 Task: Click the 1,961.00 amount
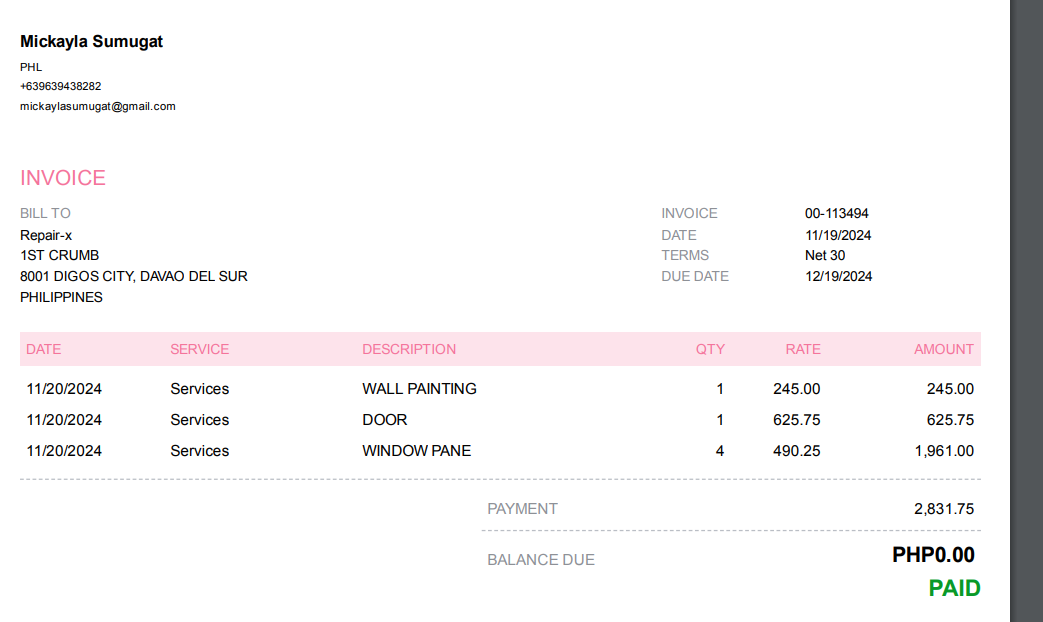point(944,451)
